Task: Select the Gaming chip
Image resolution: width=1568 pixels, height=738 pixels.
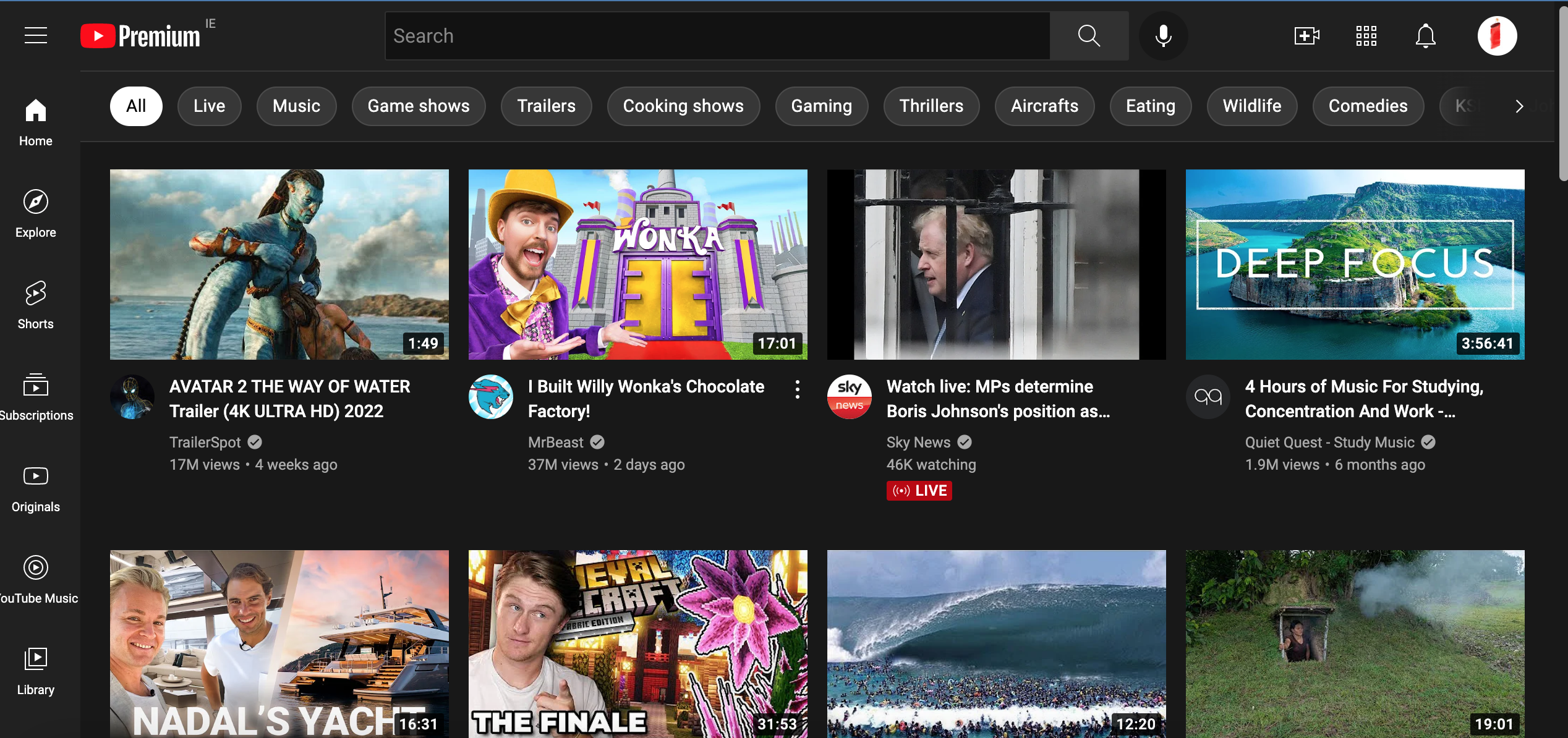Action: pos(821,106)
